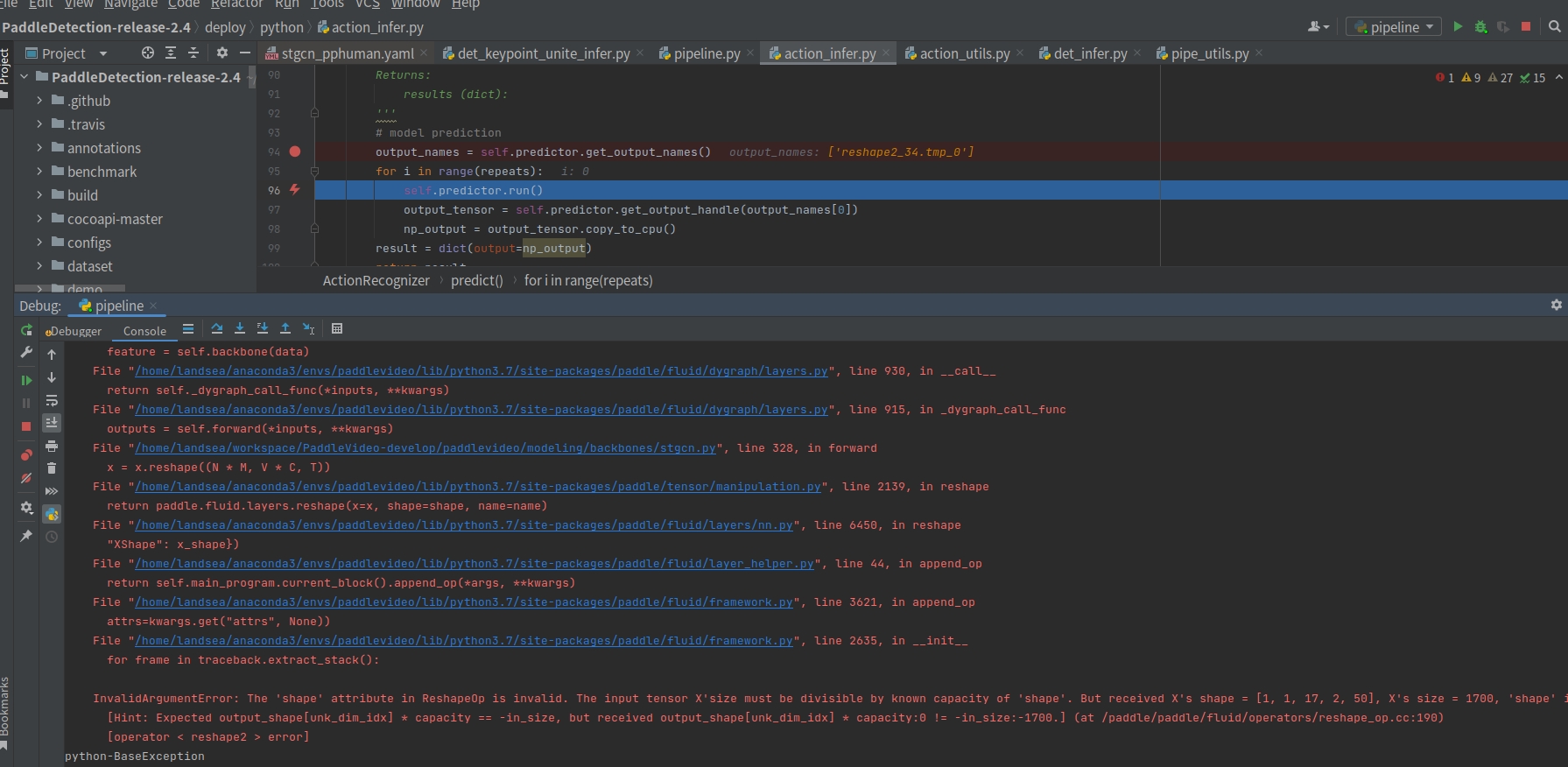This screenshot has width=1568, height=767.
Task: View breakpoints red circles icon
Action: (26, 454)
